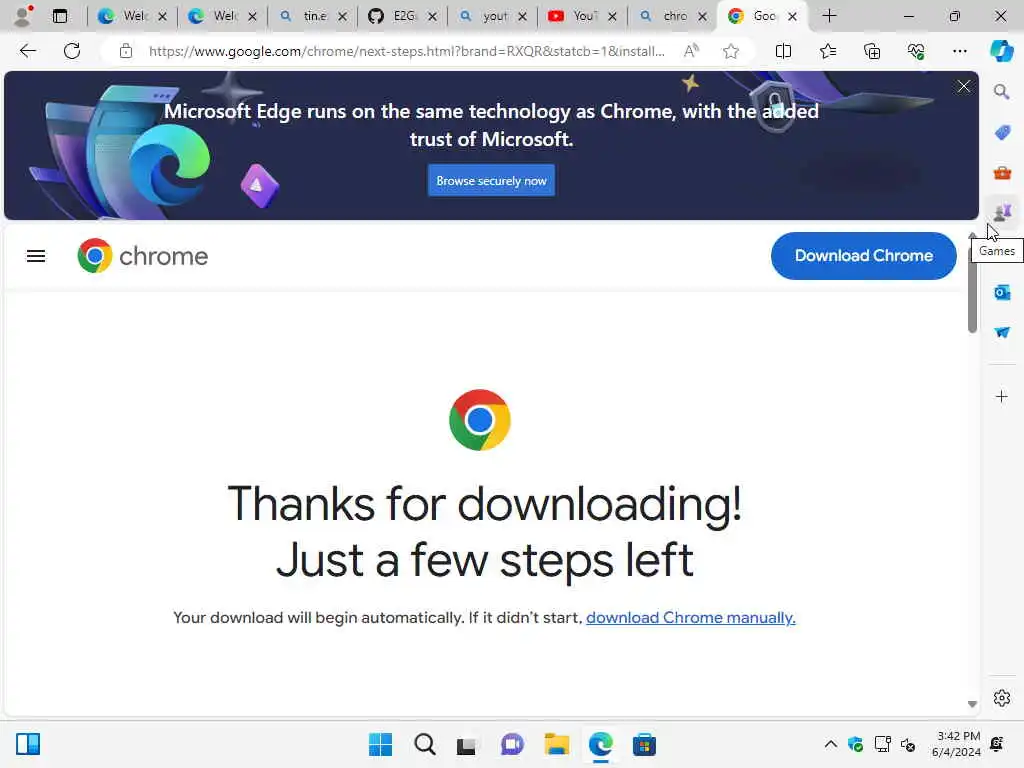1024x768 pixels.
Task: Add this page to favorites star
Action: (731, 51)
